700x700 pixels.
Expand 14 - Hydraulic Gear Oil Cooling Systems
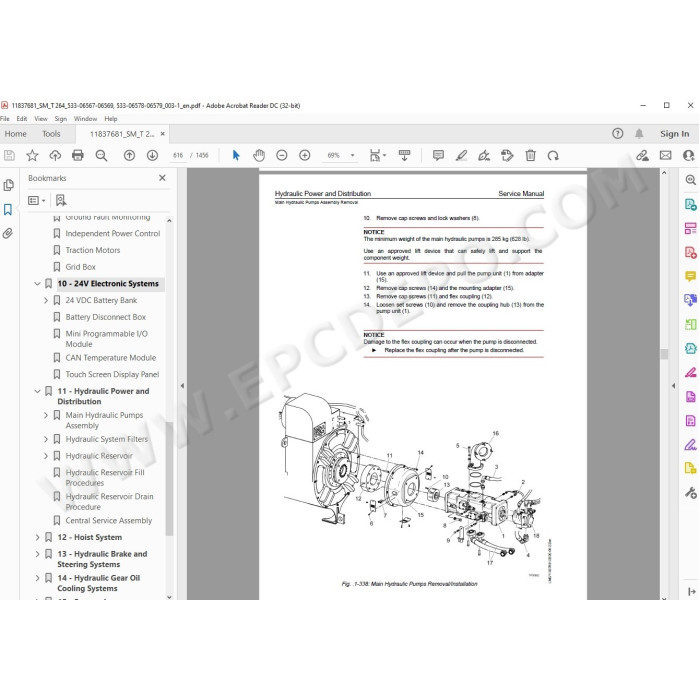(38, 578)
